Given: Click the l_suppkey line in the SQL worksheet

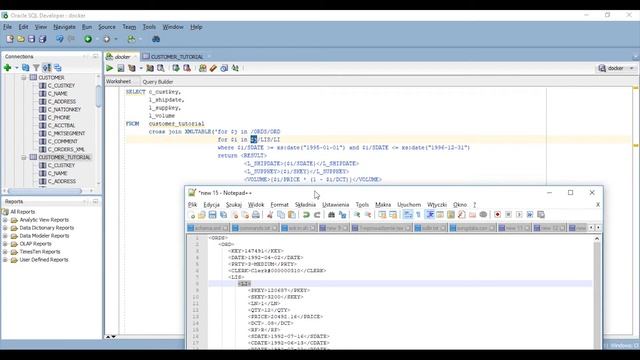Looking at the screenshot, I should 164,108.
